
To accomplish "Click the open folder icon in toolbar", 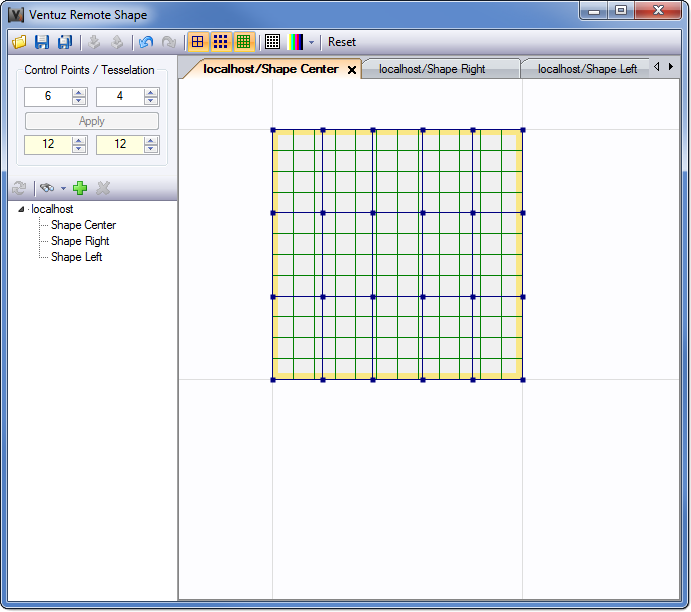I will (x=19, y=42).
